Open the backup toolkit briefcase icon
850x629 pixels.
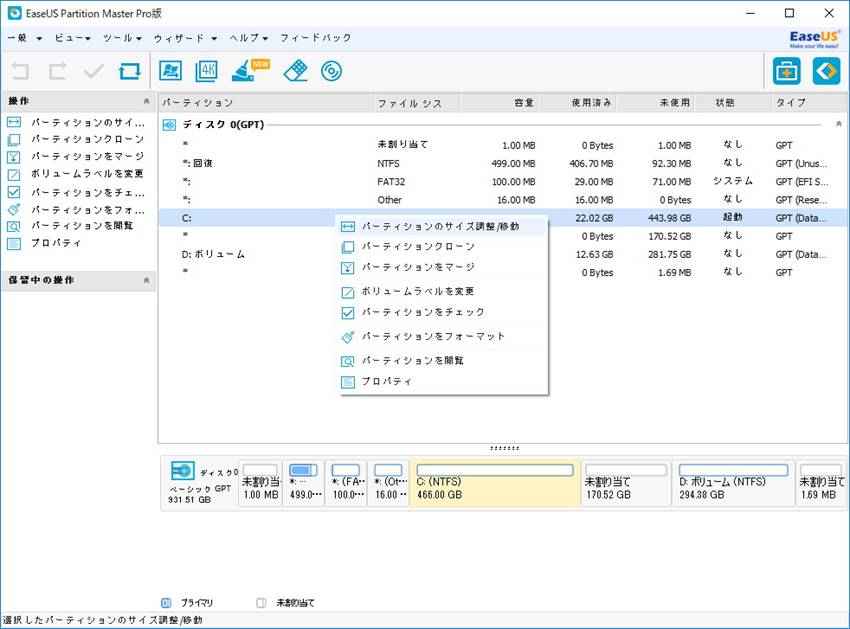pos(787,71)
